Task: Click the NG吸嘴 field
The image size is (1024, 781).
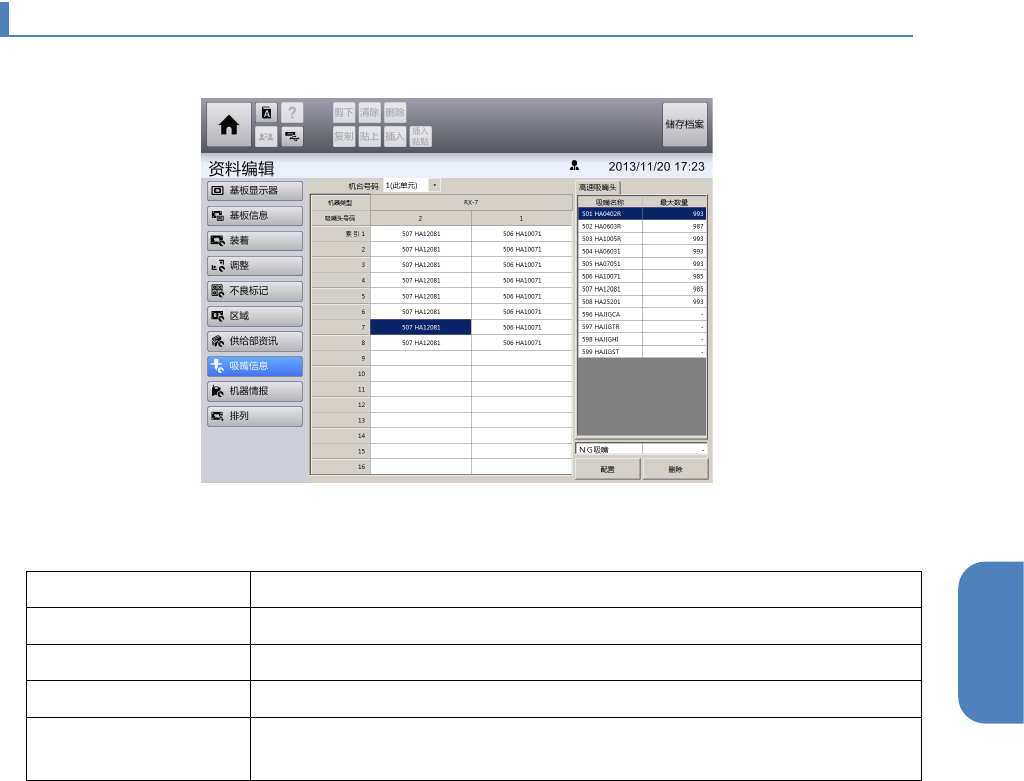Action: 641,449
